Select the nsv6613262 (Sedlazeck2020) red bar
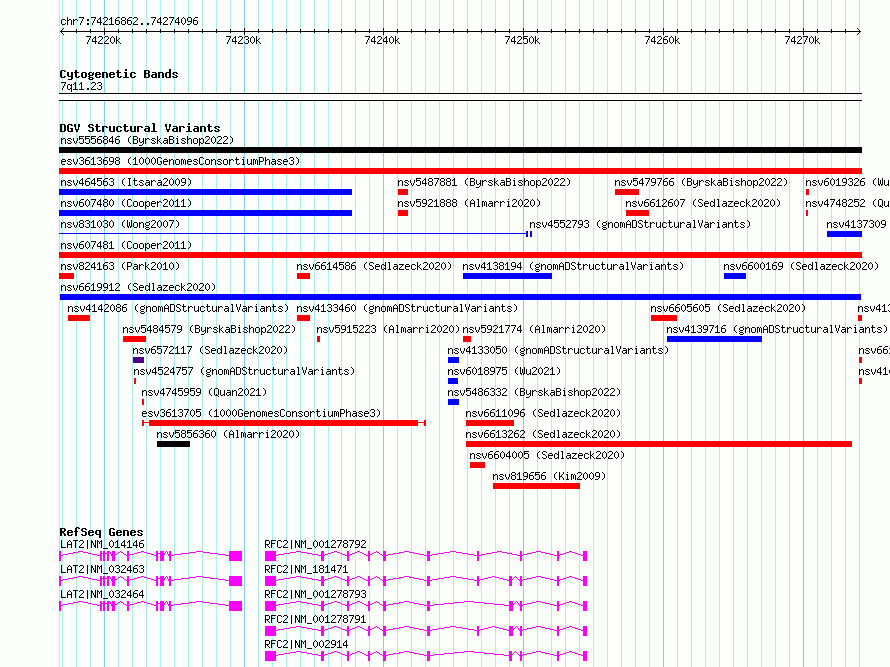 click(x=659, y=444)
